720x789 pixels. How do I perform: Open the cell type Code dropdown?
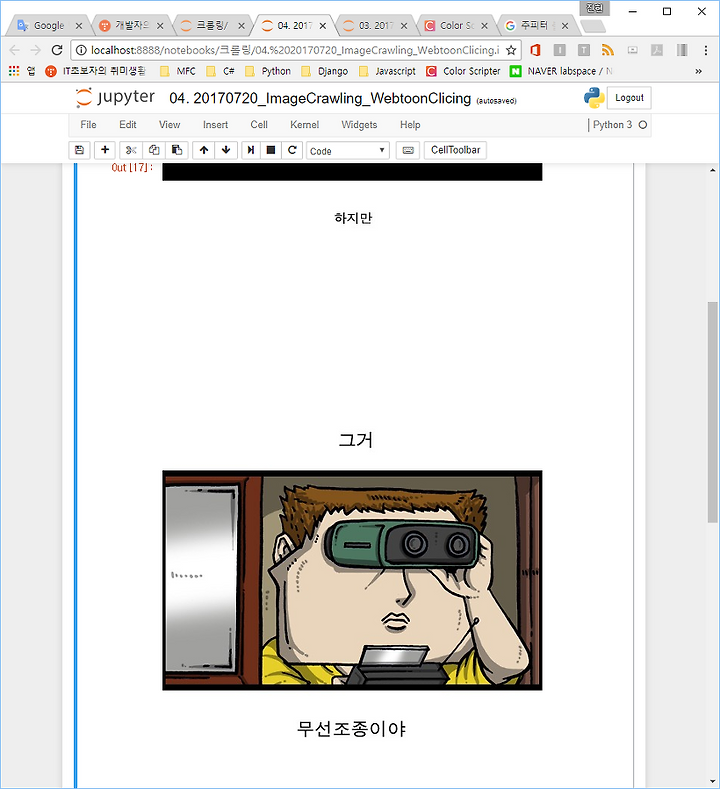(x=348, y=150)
